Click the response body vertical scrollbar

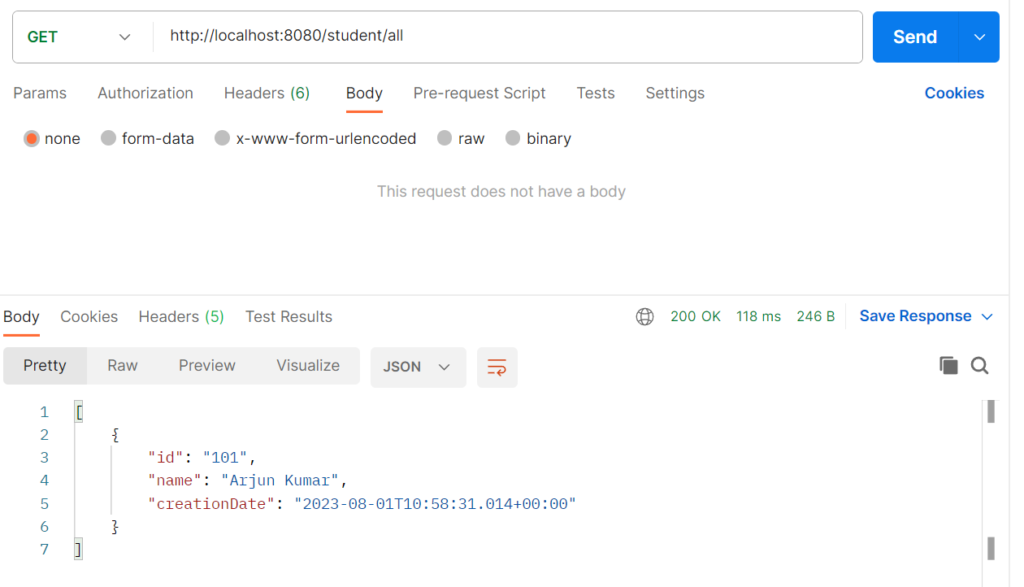point(991,480)
